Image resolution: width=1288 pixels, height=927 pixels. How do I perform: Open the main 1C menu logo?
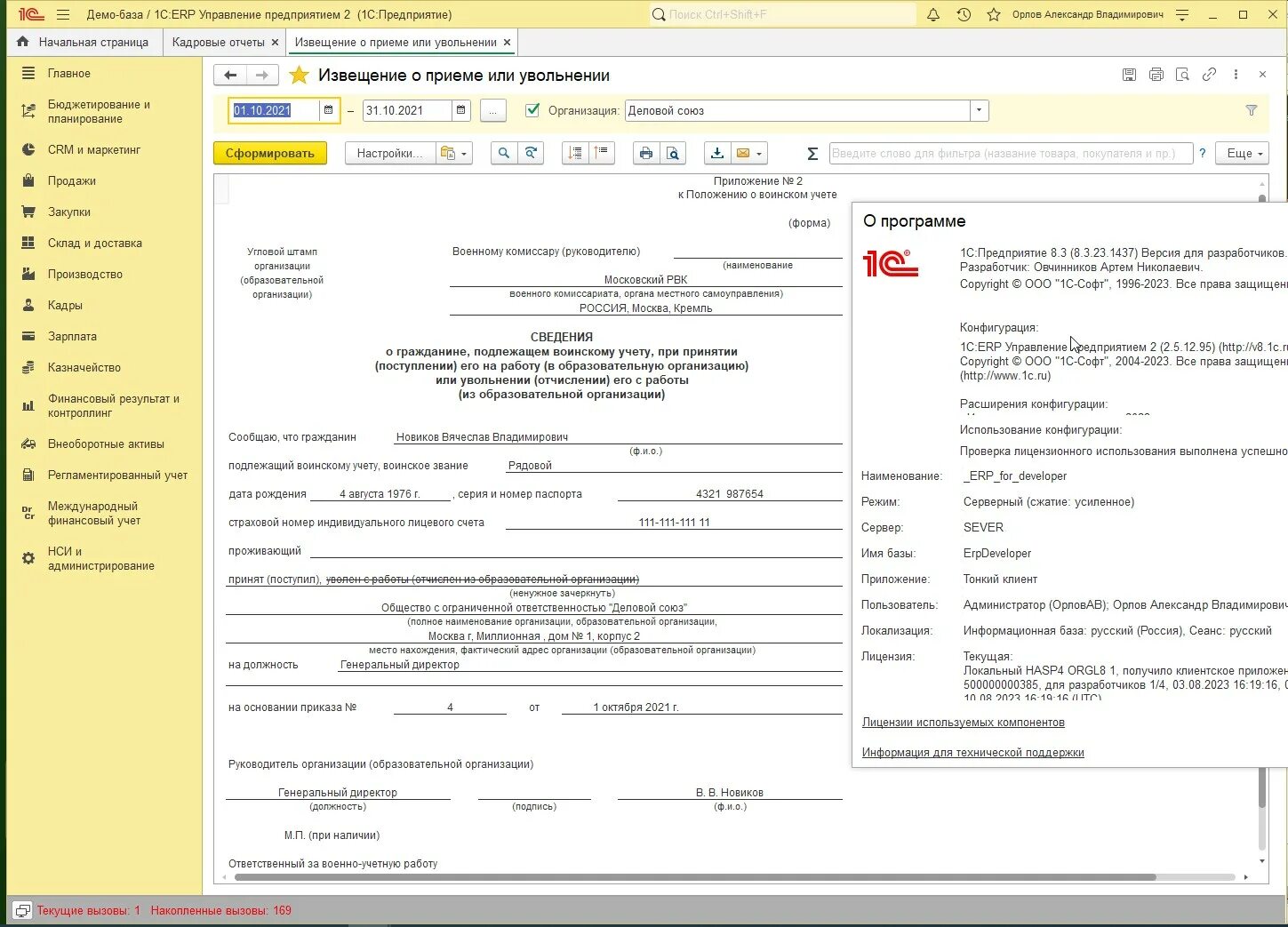31,14
